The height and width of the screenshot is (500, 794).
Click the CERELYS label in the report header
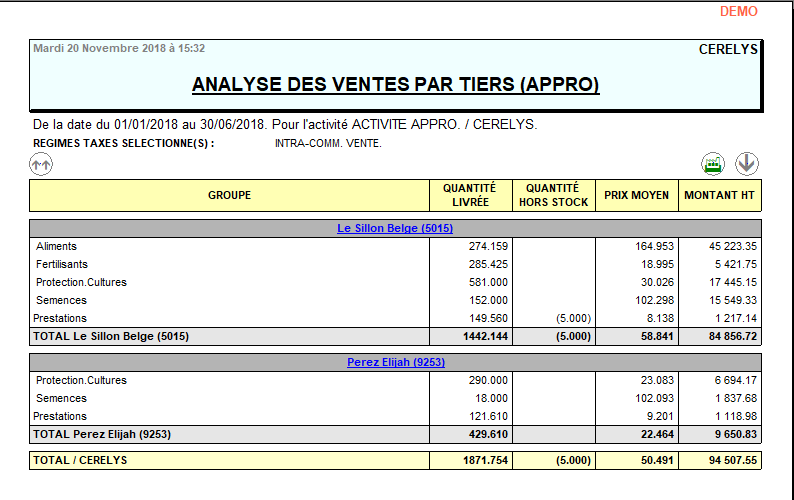click(727, 48)
